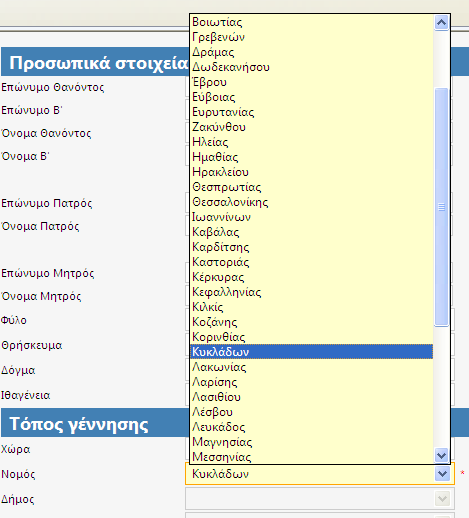The image size is (469, 518).
Task: Pick Δωδεκανήσου from the list
Action: pyautogui.click(x=312, y=67)
